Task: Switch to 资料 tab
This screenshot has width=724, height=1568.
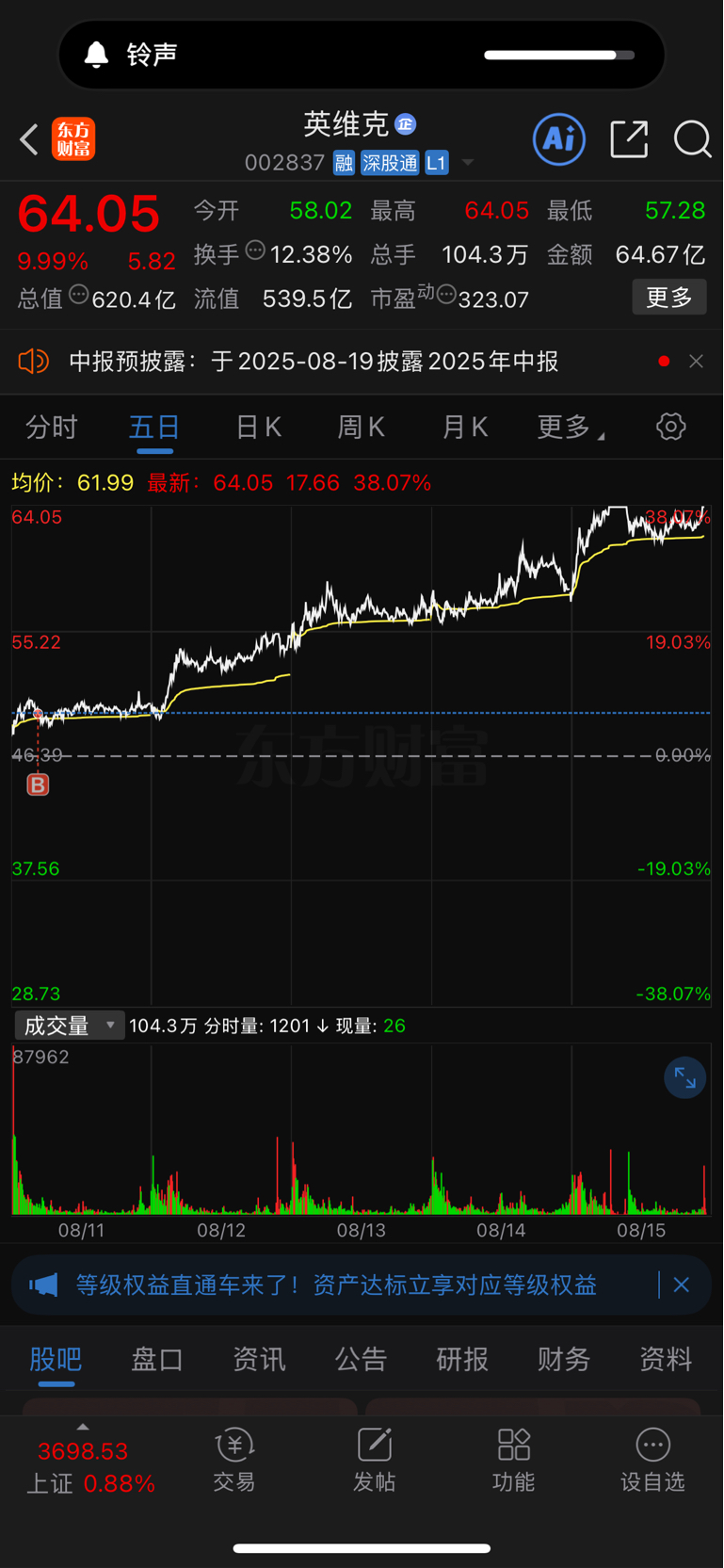Action: point(666,1359)
